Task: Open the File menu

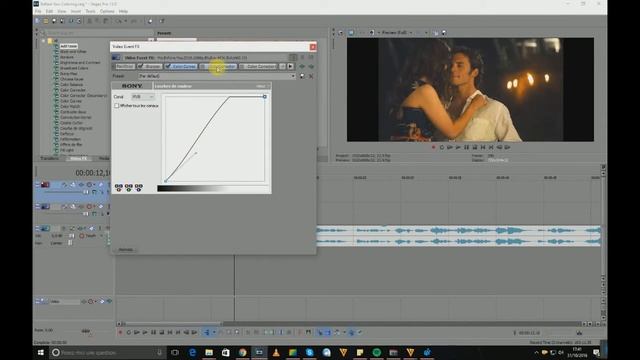Action: [x=38, y=11]
